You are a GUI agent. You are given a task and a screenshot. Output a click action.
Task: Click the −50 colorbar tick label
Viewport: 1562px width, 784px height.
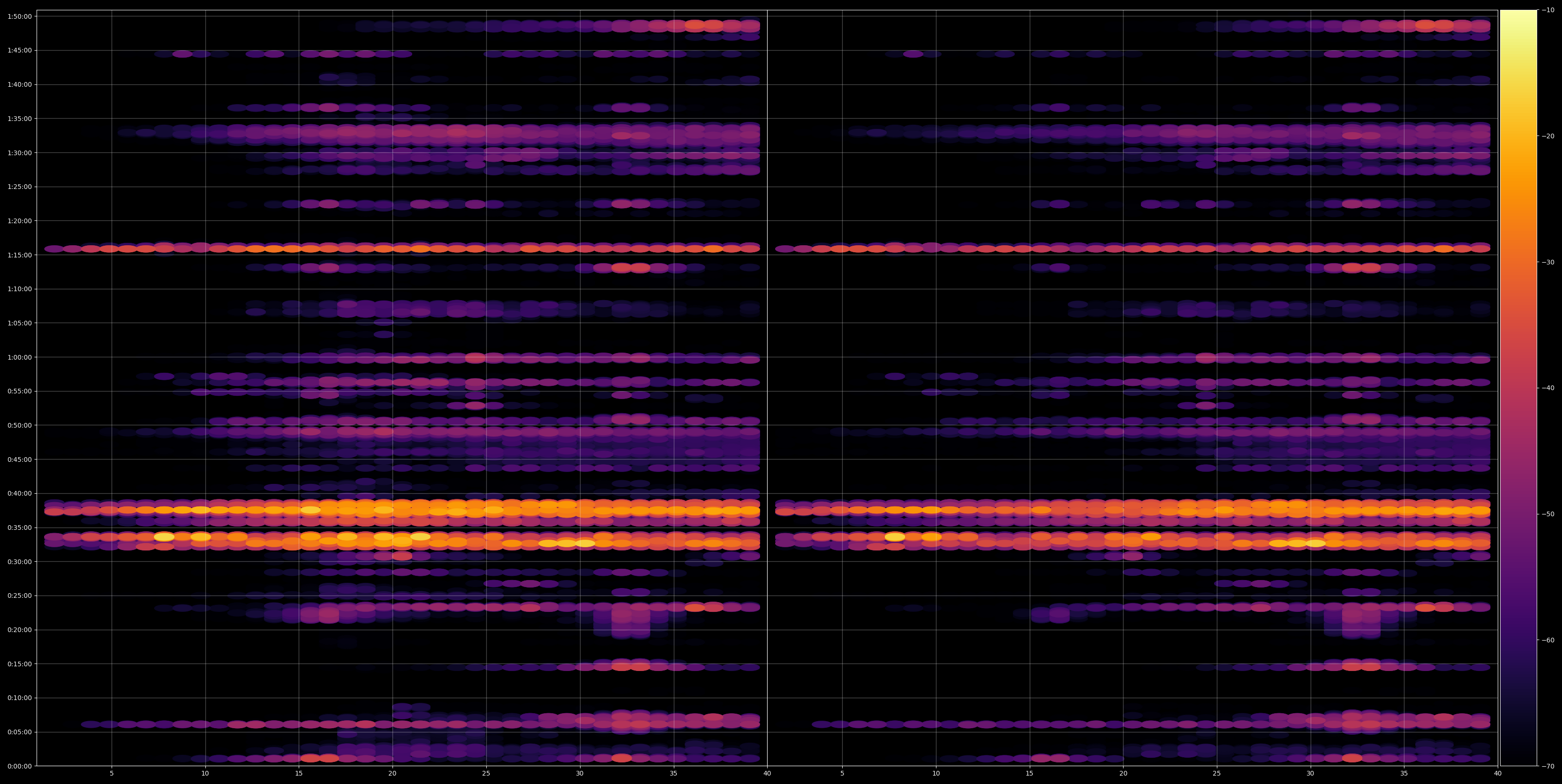pyautogui.click(x=1548, y=514)
